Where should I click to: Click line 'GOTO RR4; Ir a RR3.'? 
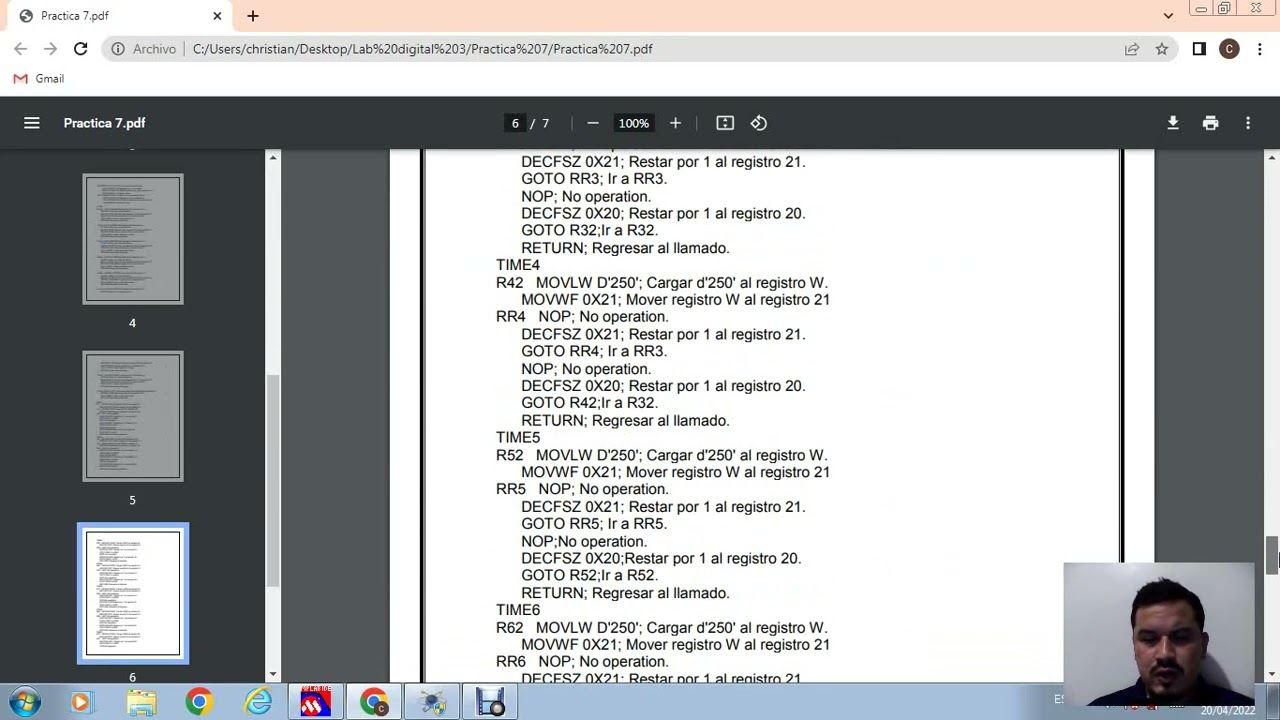click(593, 351)
